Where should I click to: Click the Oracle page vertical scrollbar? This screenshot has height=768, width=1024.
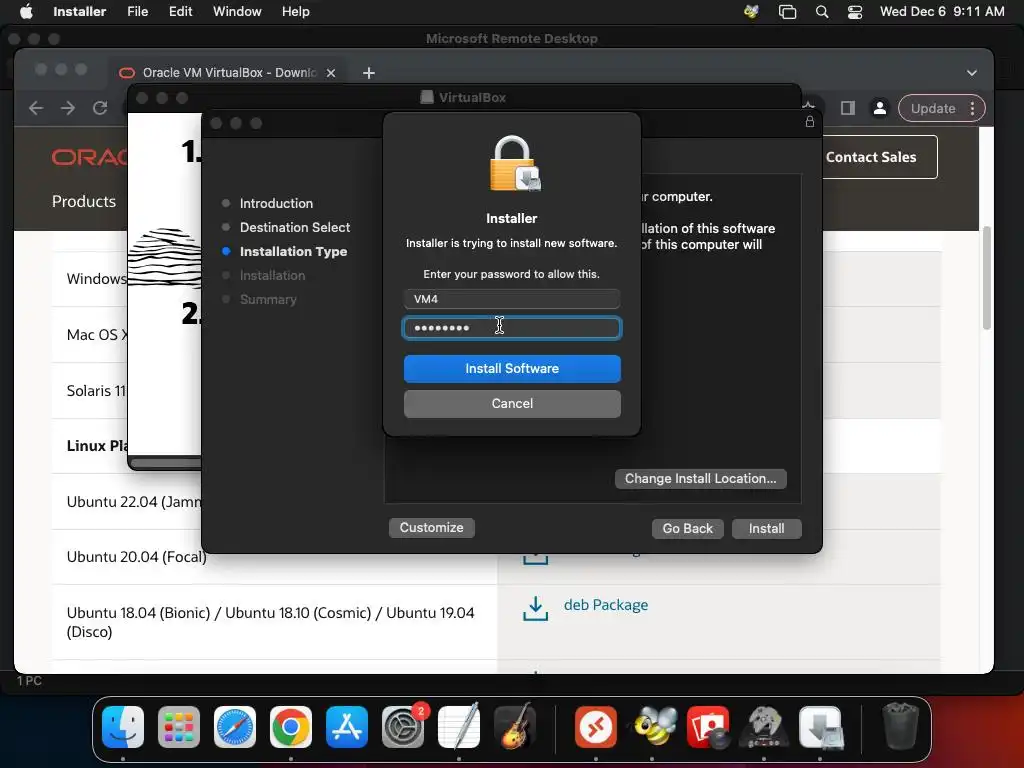click(x=986, y=278)
